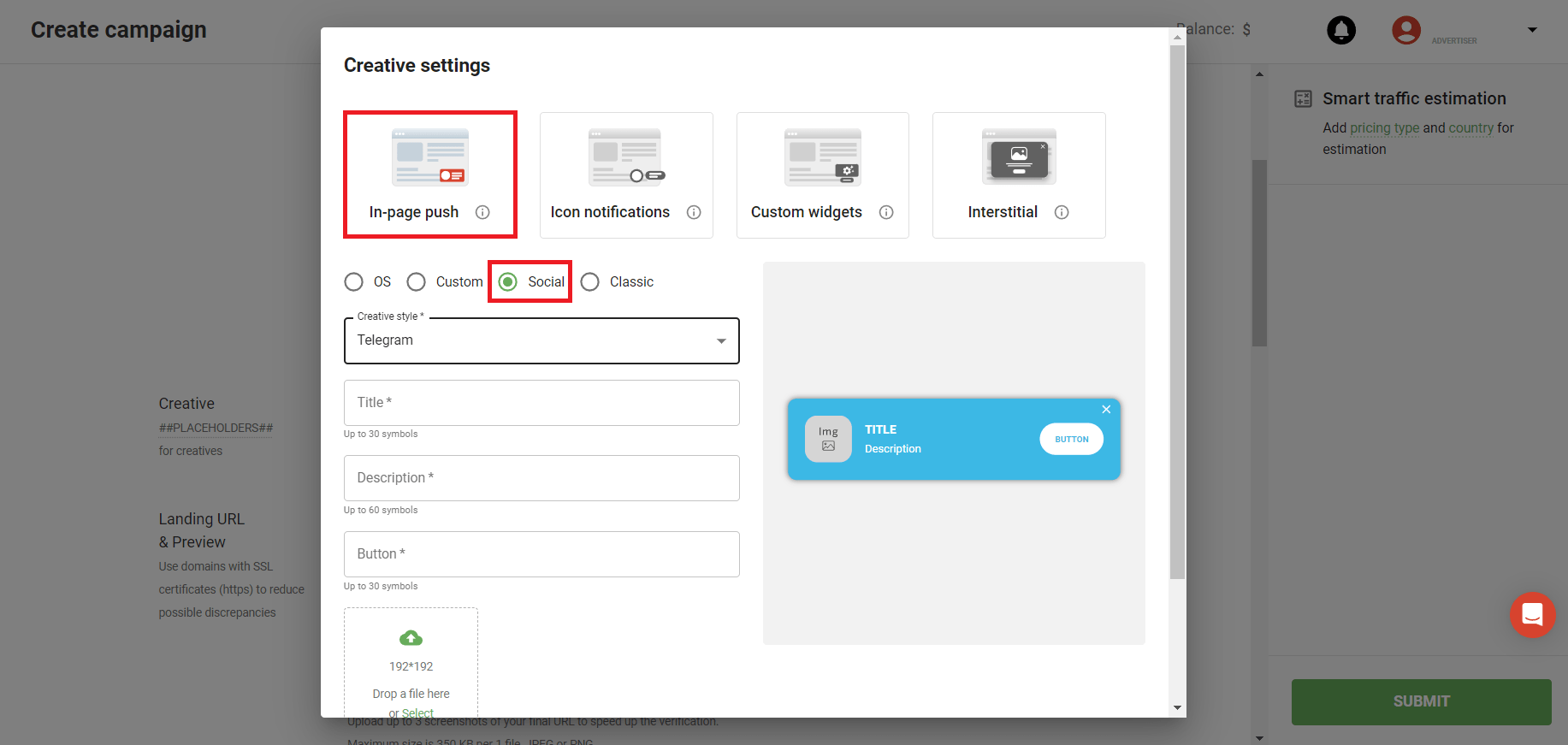Image resolution: width=1568 pixels, height=745 pixels.
Task: Expand the account dropdown arrow
Action: point(1532,30)
